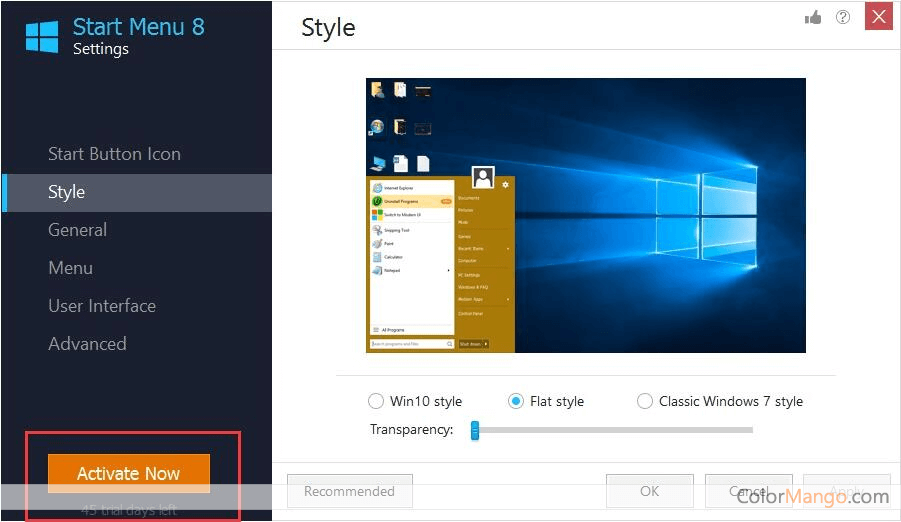Close the settings window with the red X
This screenshot has height=522, width=901.
coord(878,17)
